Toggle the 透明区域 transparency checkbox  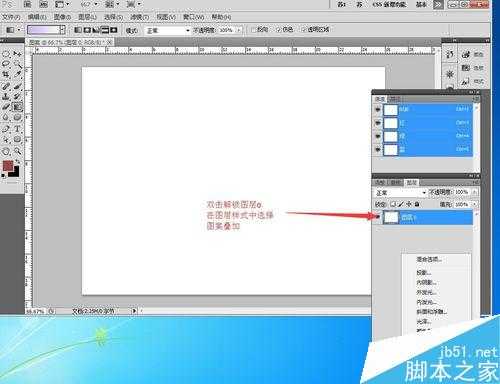(x=304, y=30)
